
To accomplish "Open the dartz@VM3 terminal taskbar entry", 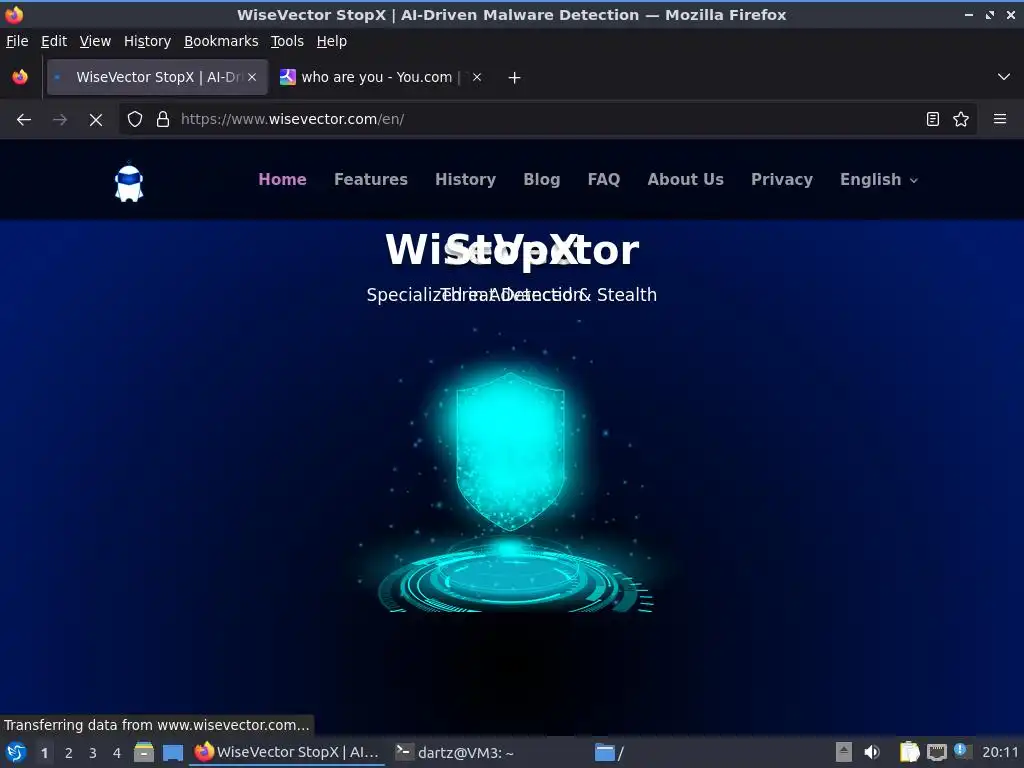I will tap(457, 752).
